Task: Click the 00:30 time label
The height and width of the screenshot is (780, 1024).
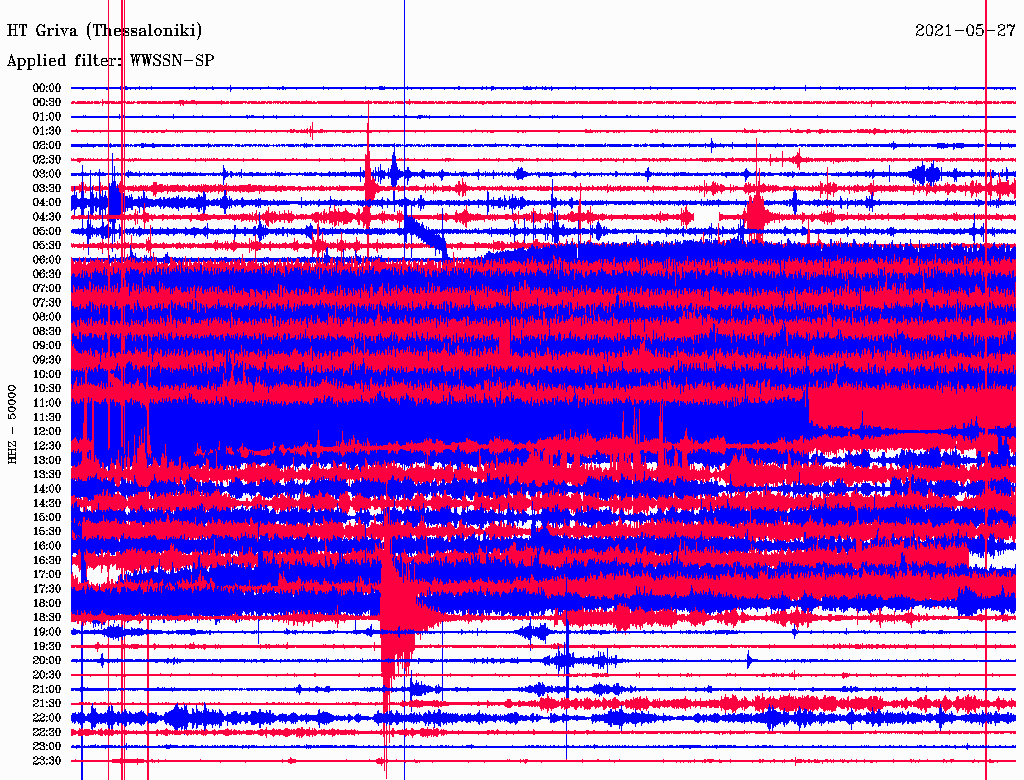Action: pyautogui.click(x=47, y=102)
